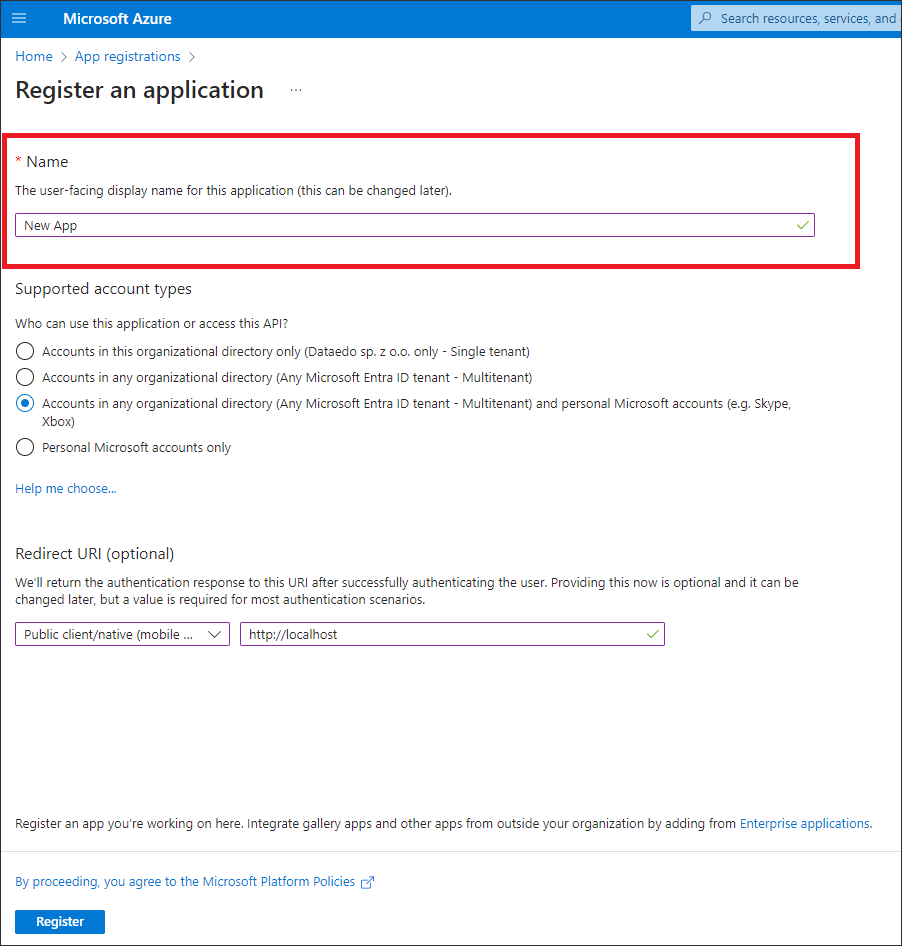Click the Redirect URI text field
Image resolution: width=902 pixels, height=946 pixels.
click(440, 634)
